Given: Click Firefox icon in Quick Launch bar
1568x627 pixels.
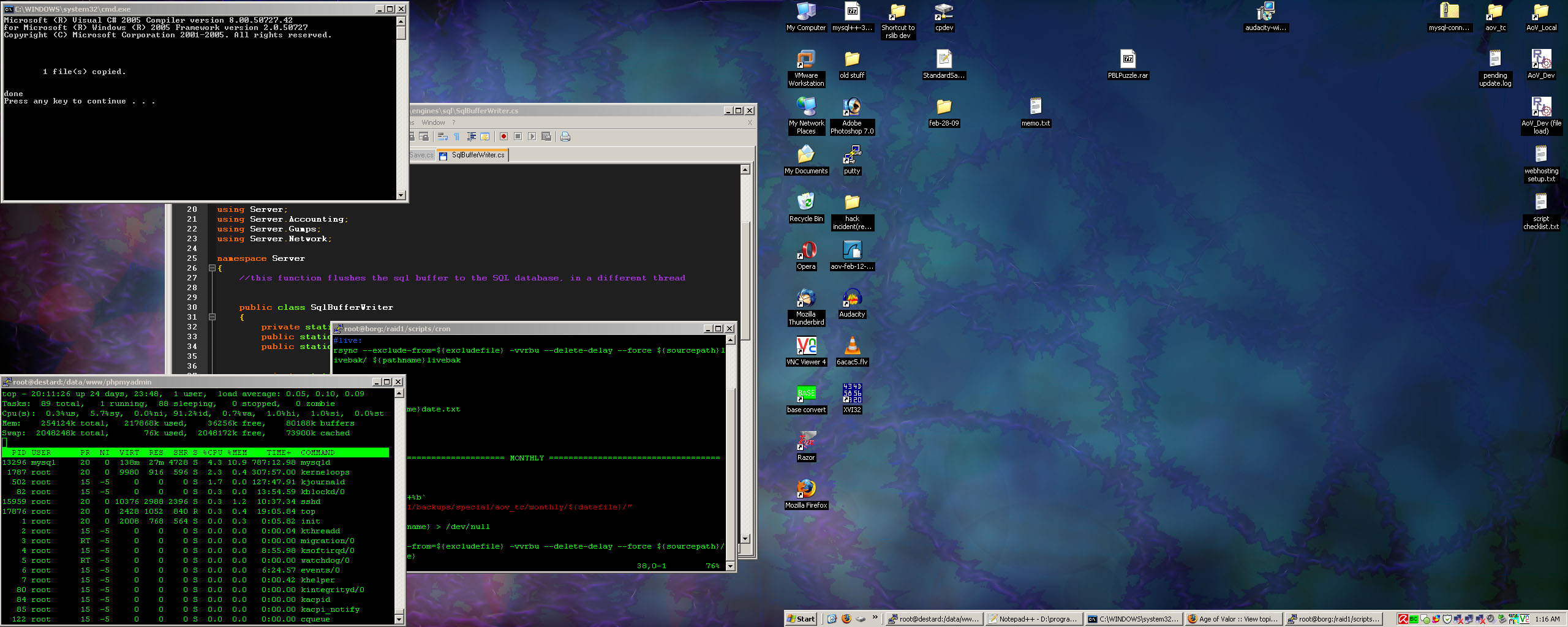Looking at the screenshot, I should click(846, 619).
